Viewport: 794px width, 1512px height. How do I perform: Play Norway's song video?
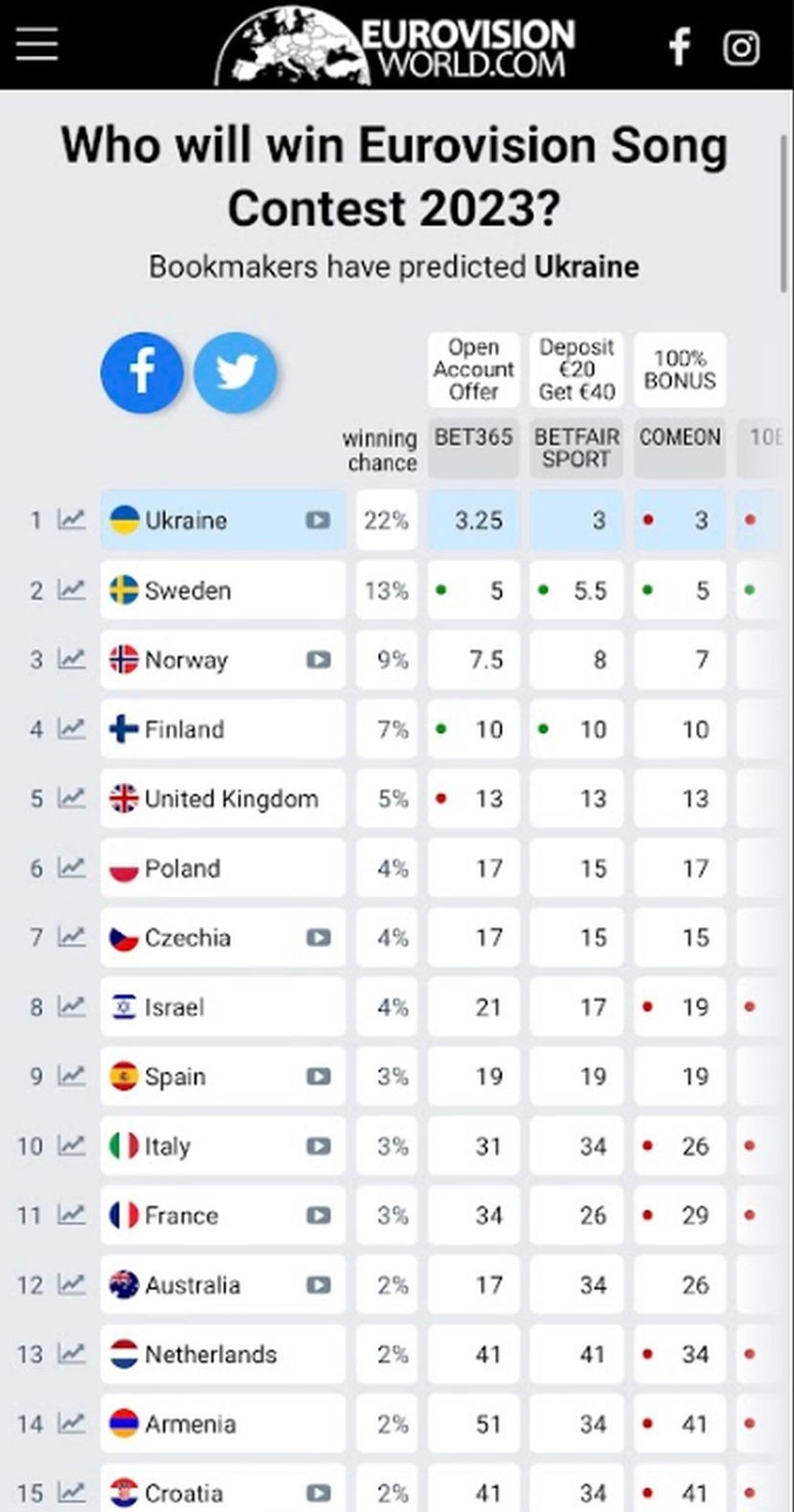318,660
